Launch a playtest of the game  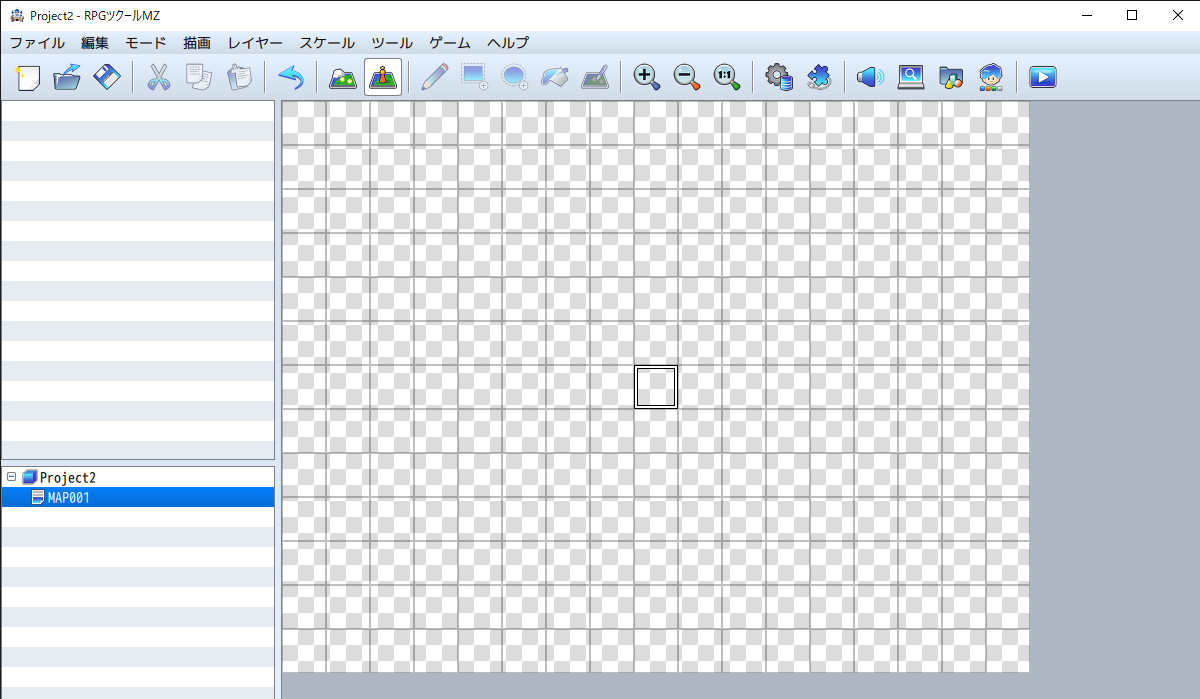coord(1043,77)
